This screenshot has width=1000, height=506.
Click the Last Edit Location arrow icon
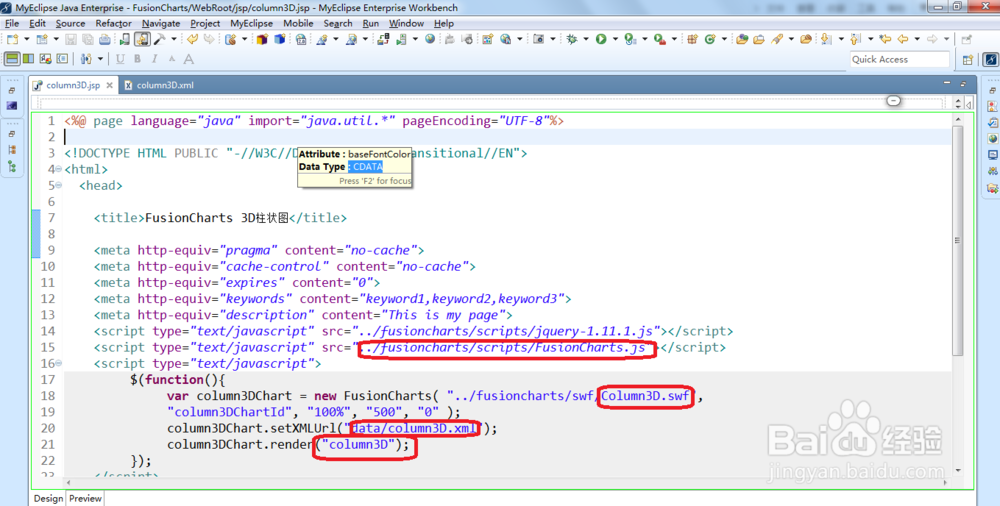click(x=885, y=39)
